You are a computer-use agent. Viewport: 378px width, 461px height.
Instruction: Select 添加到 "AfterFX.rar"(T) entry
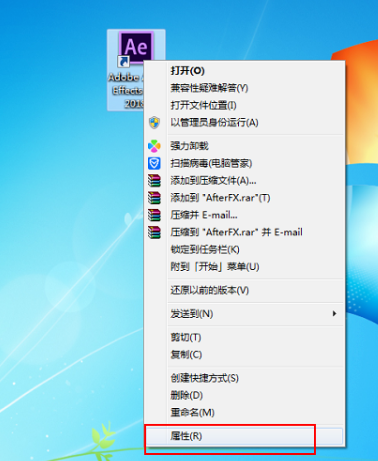[x=244, y=198]
